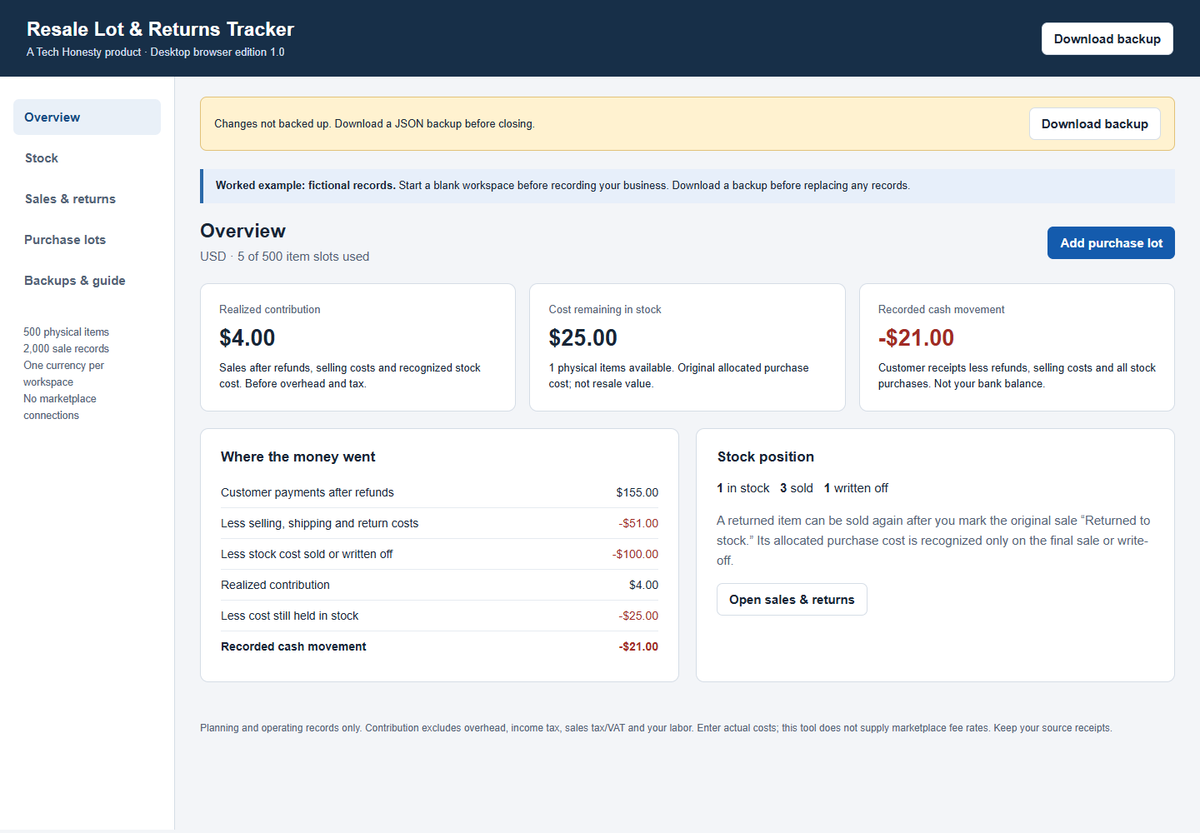Click the $4.00 amount in the money table
This screenshot has height=833, width=1200.
(644, 585)
